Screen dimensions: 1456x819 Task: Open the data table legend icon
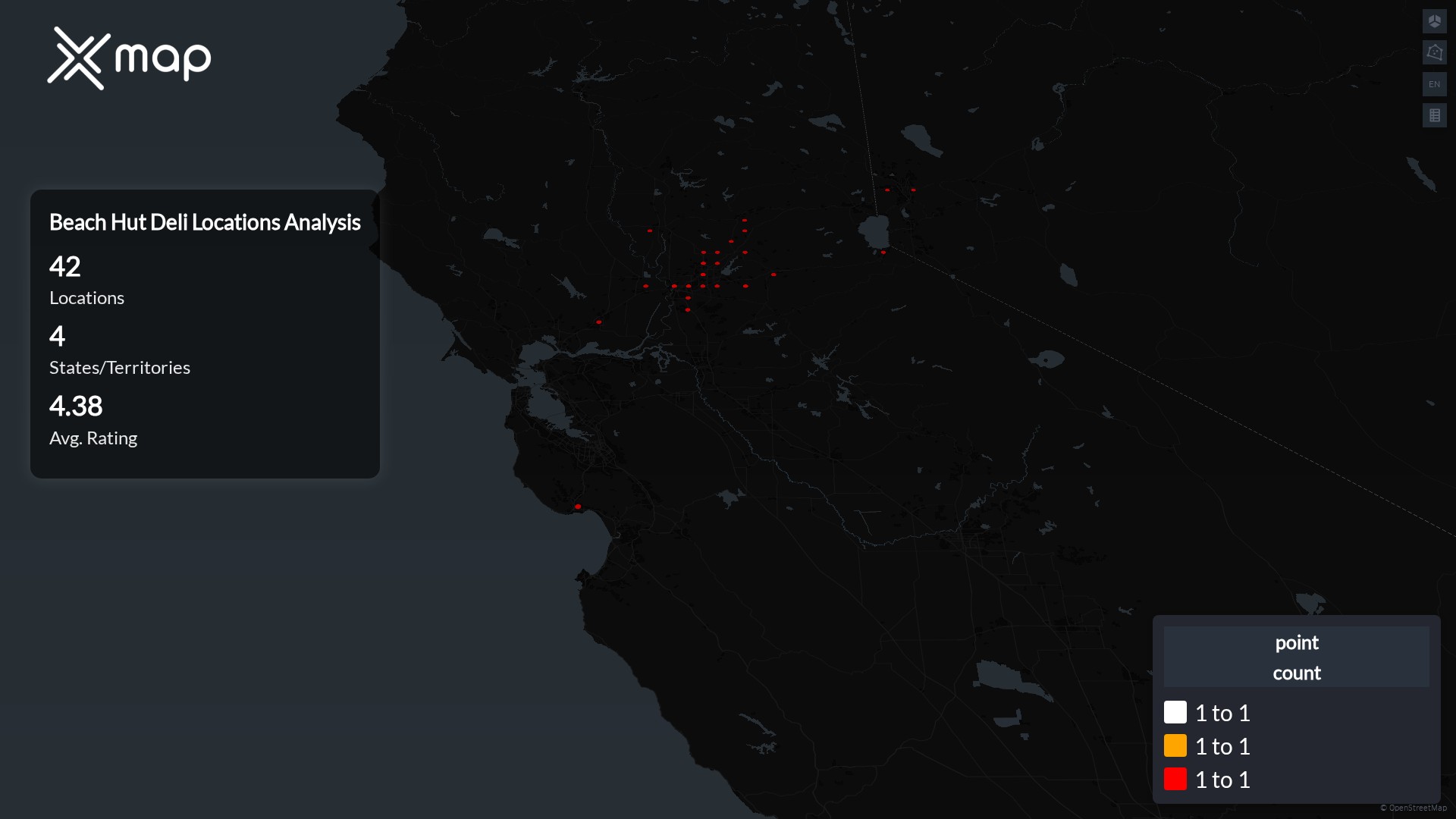pos(1434,115)
